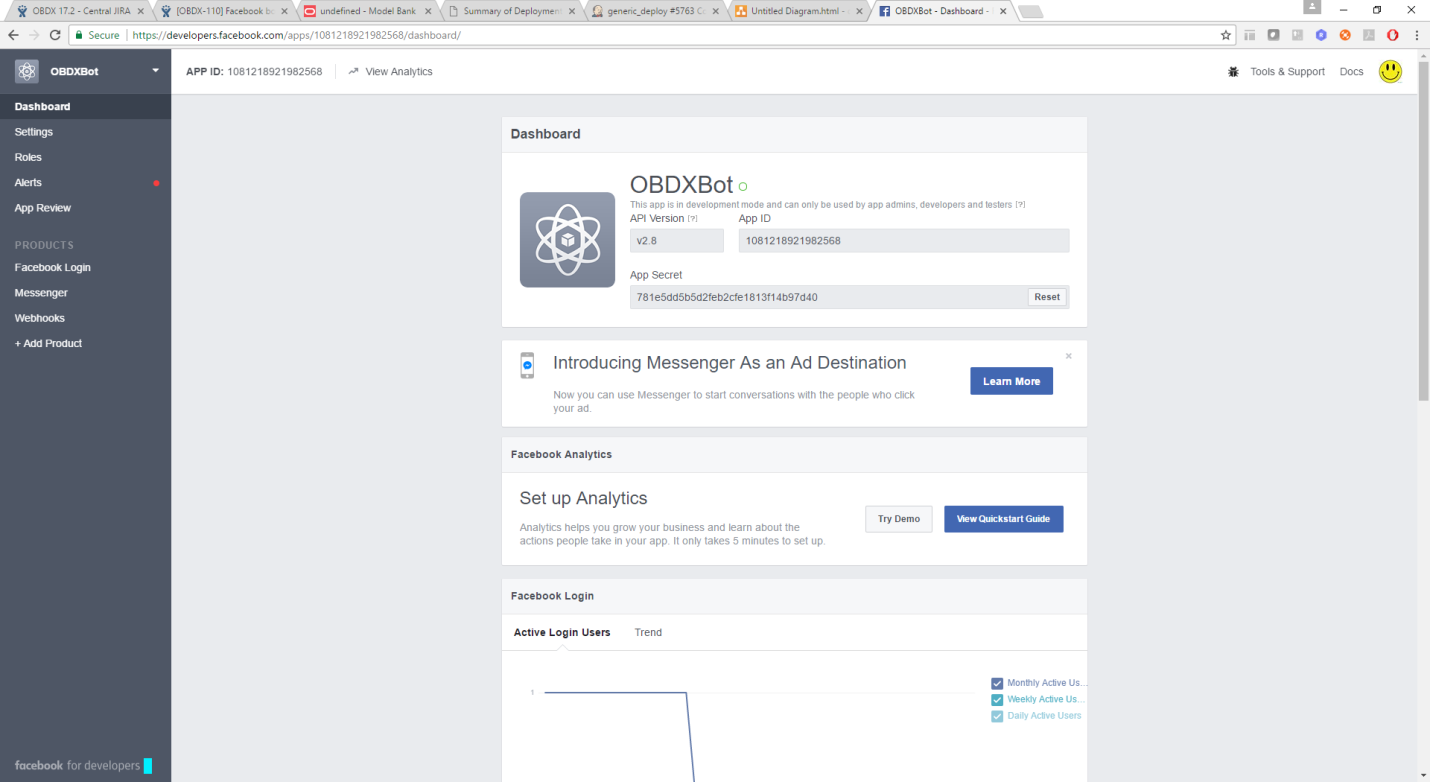The width and height of the screenshot is (1430, 782).
Task: Reload the page with the refresh icon
Action: point(57,35)
